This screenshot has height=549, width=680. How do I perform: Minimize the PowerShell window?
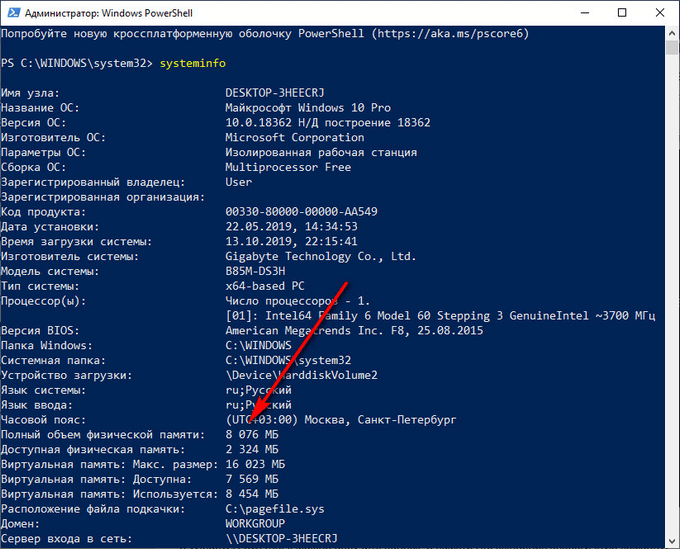[585, 13]
